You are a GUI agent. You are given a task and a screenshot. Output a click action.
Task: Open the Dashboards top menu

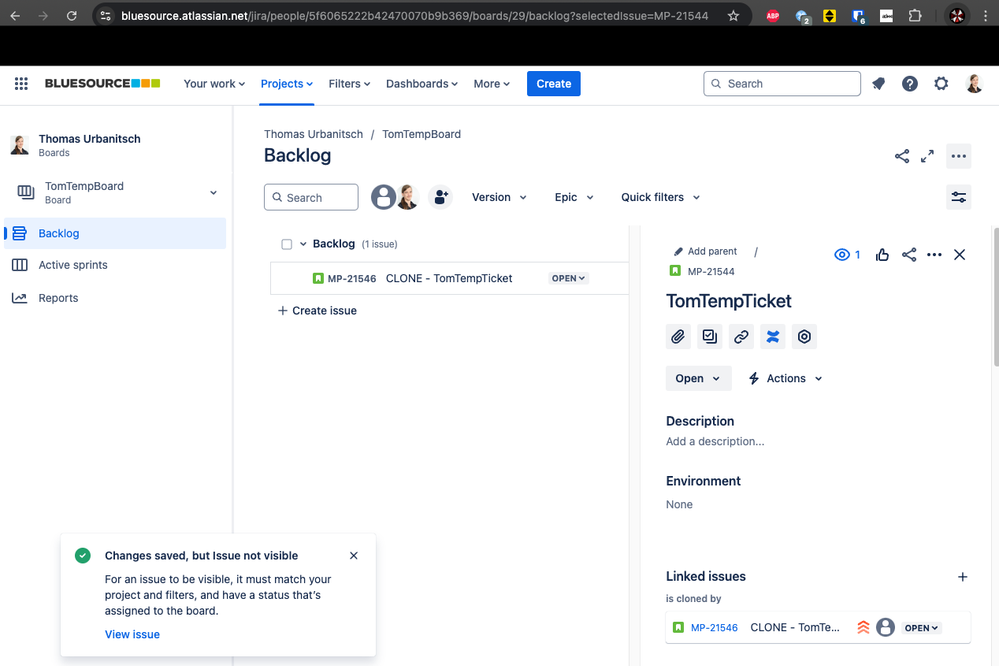[421, 84]
